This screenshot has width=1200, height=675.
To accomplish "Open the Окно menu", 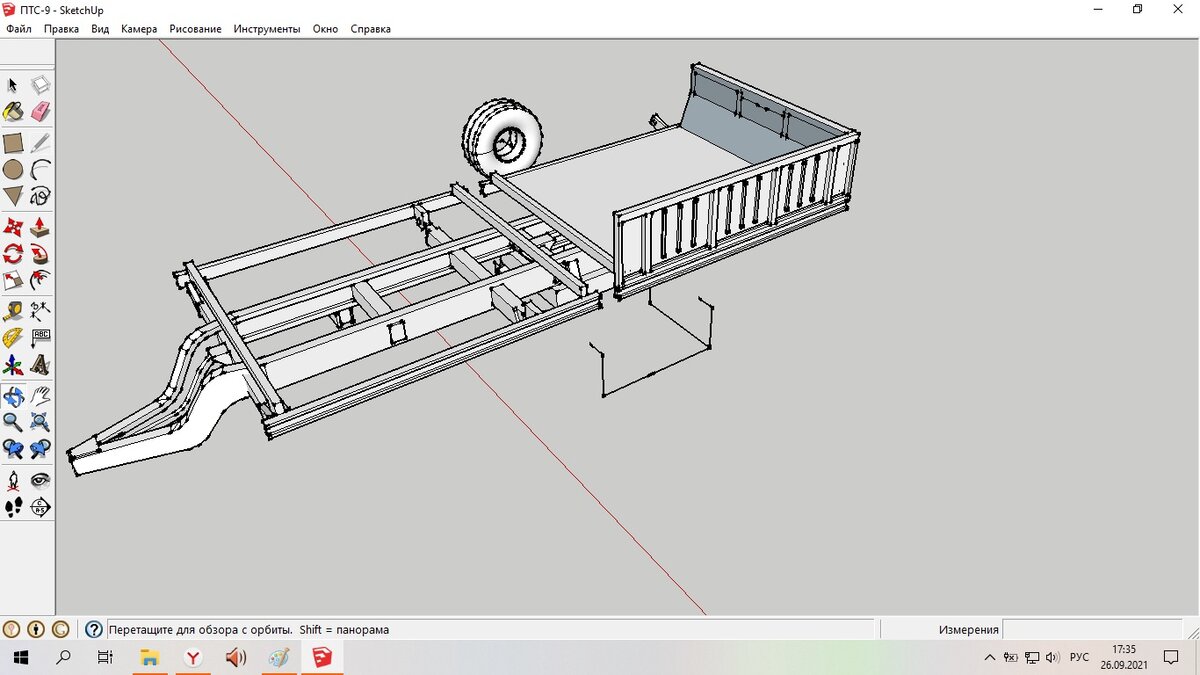I will (x=325, y=29).
